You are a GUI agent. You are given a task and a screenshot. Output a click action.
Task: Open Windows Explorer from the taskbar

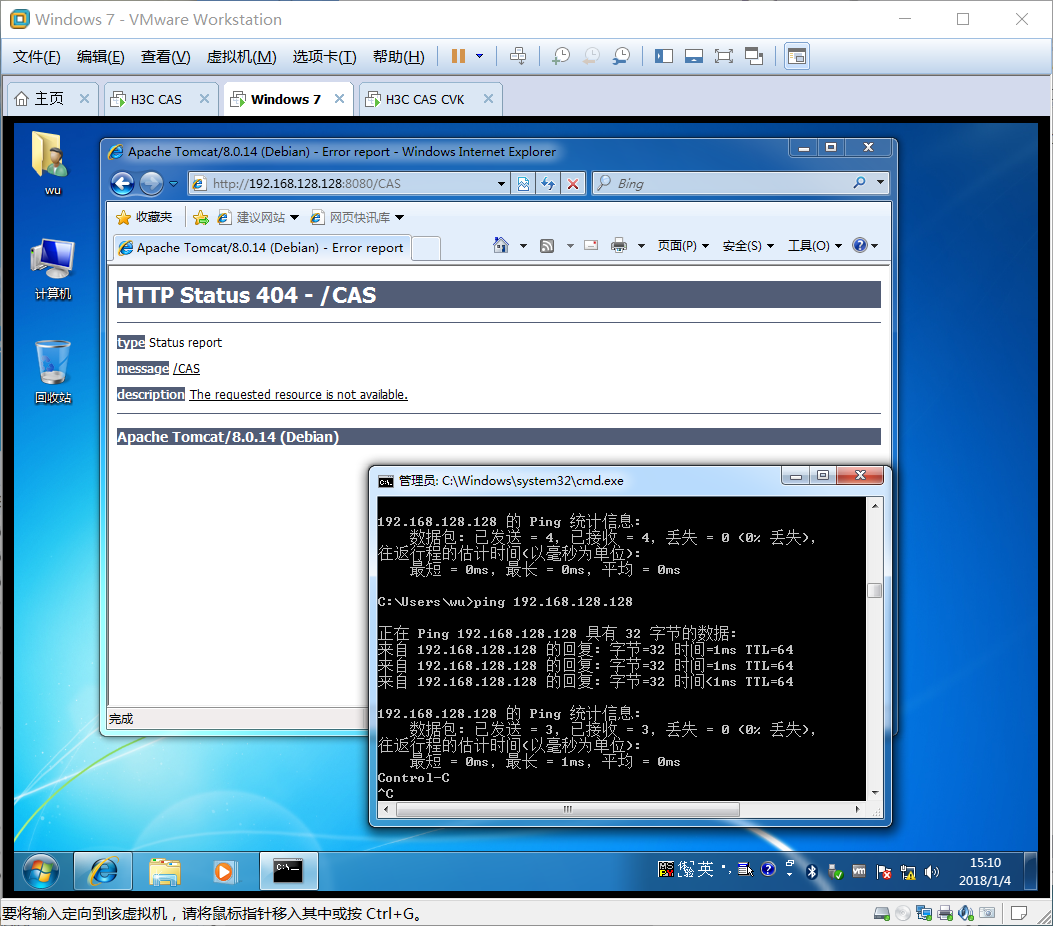click(165, 872)
